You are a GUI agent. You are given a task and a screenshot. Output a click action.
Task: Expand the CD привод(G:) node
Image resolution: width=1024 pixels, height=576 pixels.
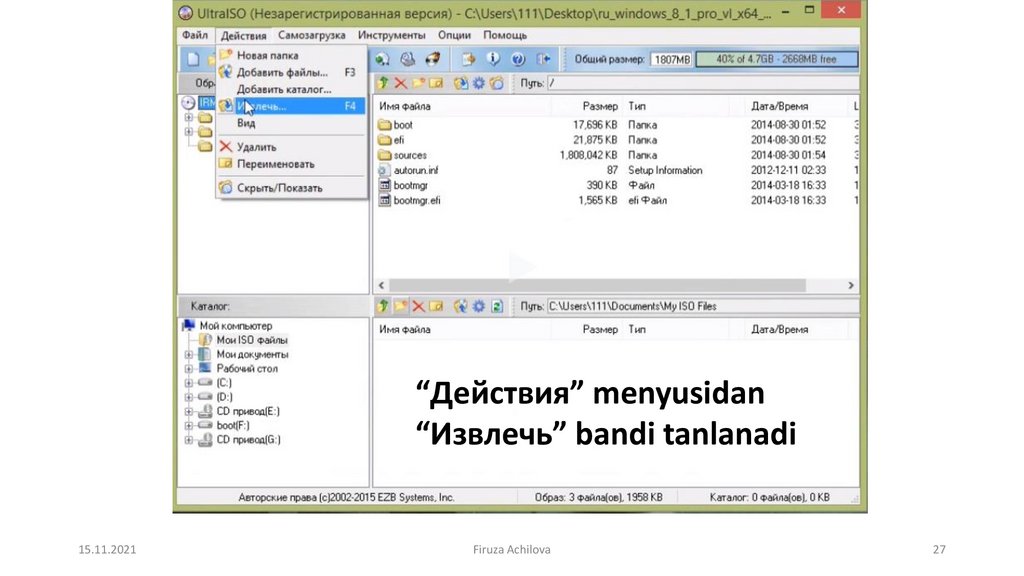pos(189,440)
